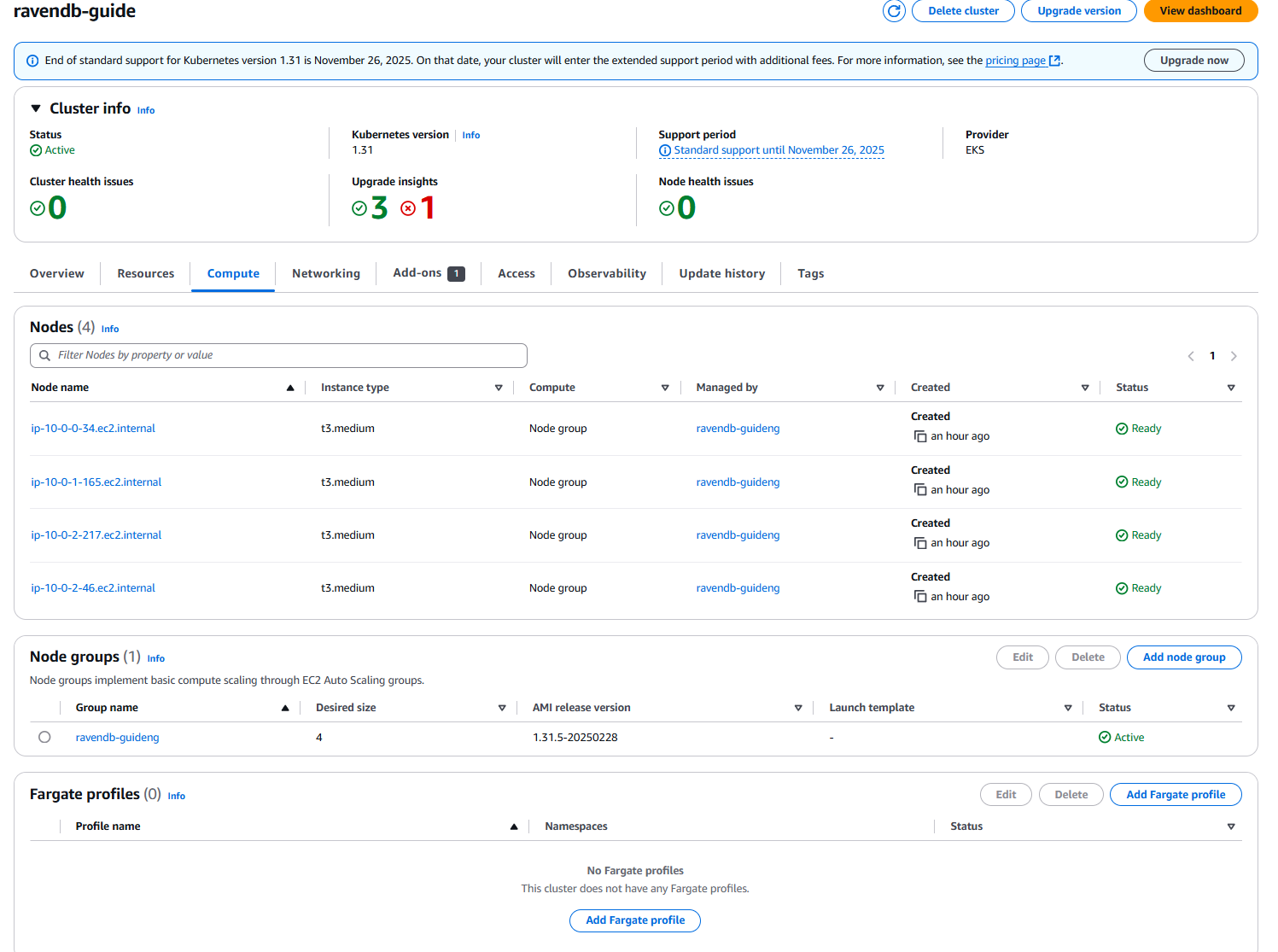Click Add Fargate profile button in empty state
This screenshot has height=952, width=1278.
click(x=635, y=920)
